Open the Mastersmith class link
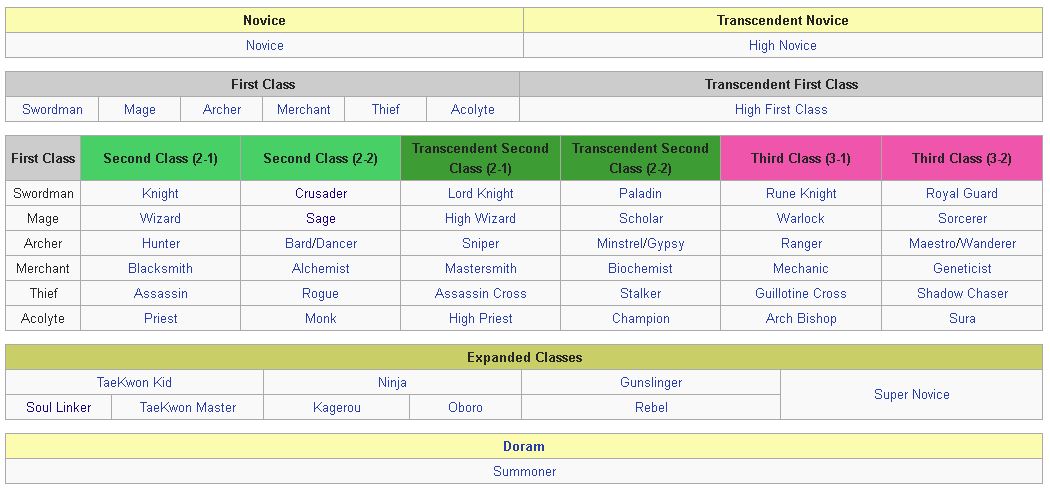The width and height of the screenshot is (1050, 492). pyautogui.click(x=480, y=268)
